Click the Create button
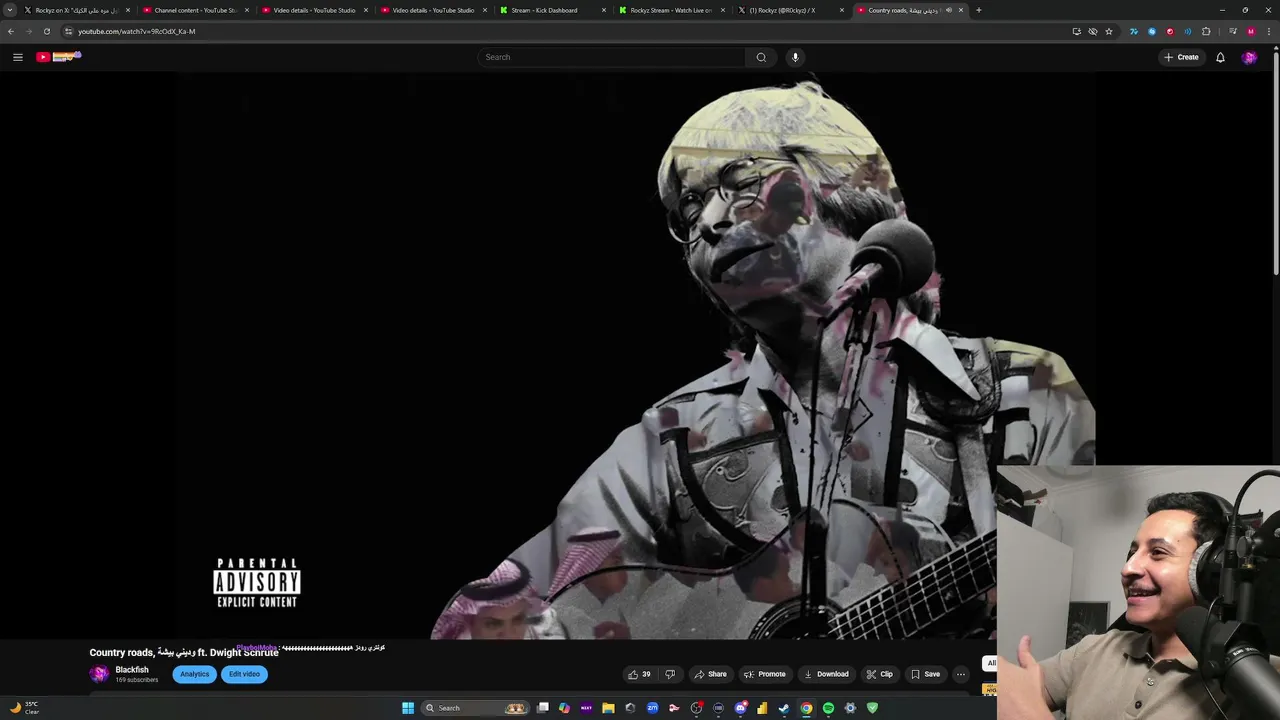Screen dimensions: 1280x720 click(x=1181, y=57)
